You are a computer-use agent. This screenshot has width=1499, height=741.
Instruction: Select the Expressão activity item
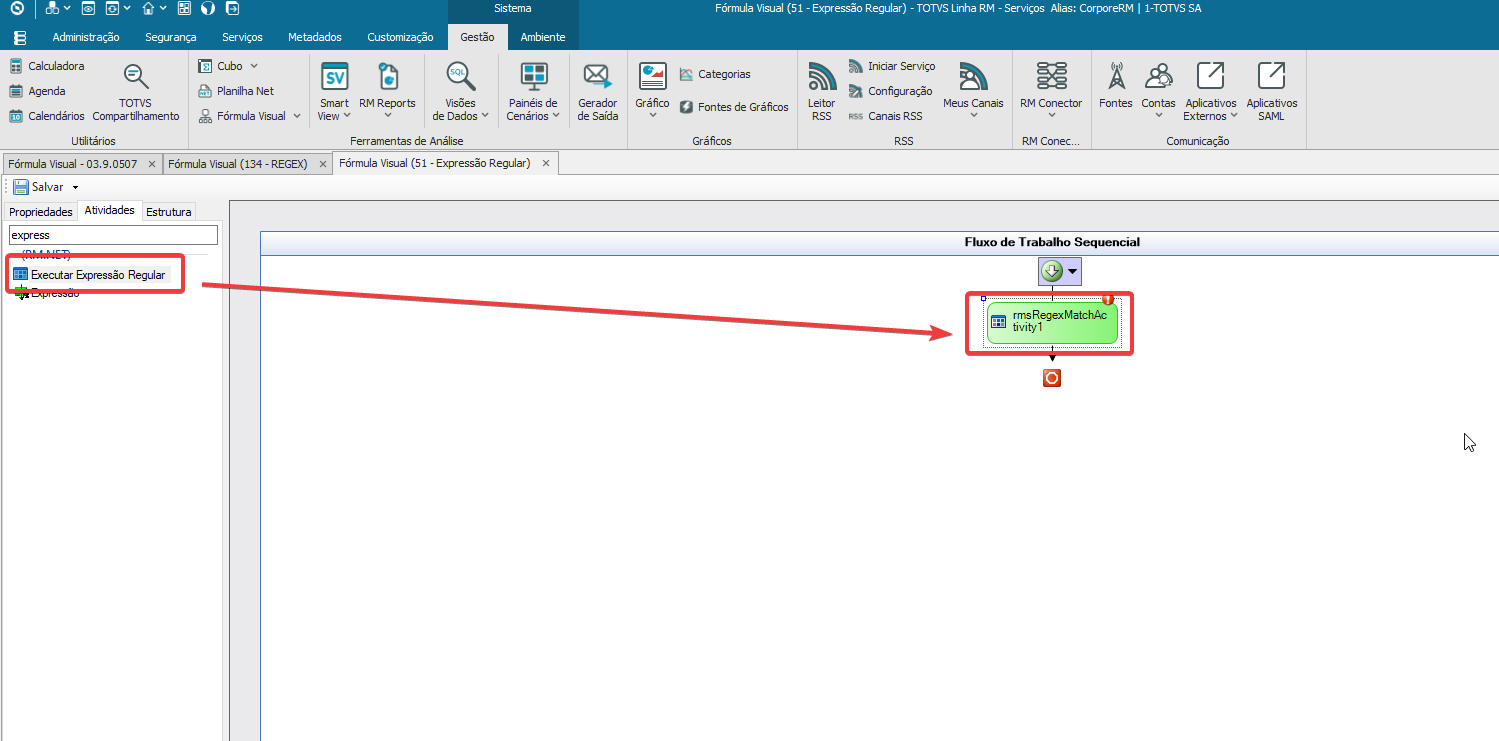(47, 293)
